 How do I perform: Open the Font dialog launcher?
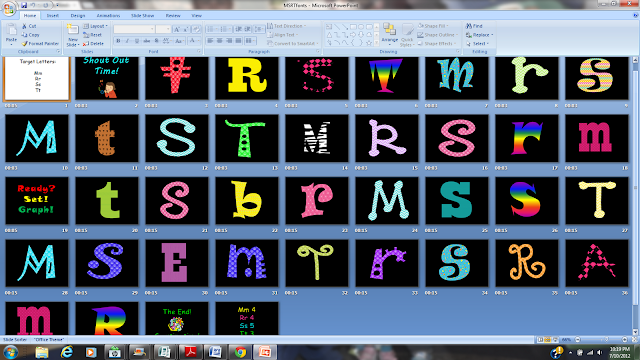tap(199, 51)
